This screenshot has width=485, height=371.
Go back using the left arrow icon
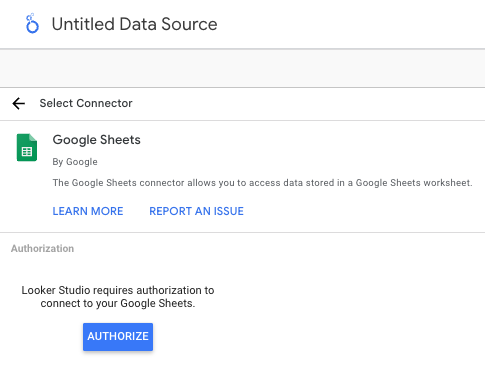(x=19, y=104)
